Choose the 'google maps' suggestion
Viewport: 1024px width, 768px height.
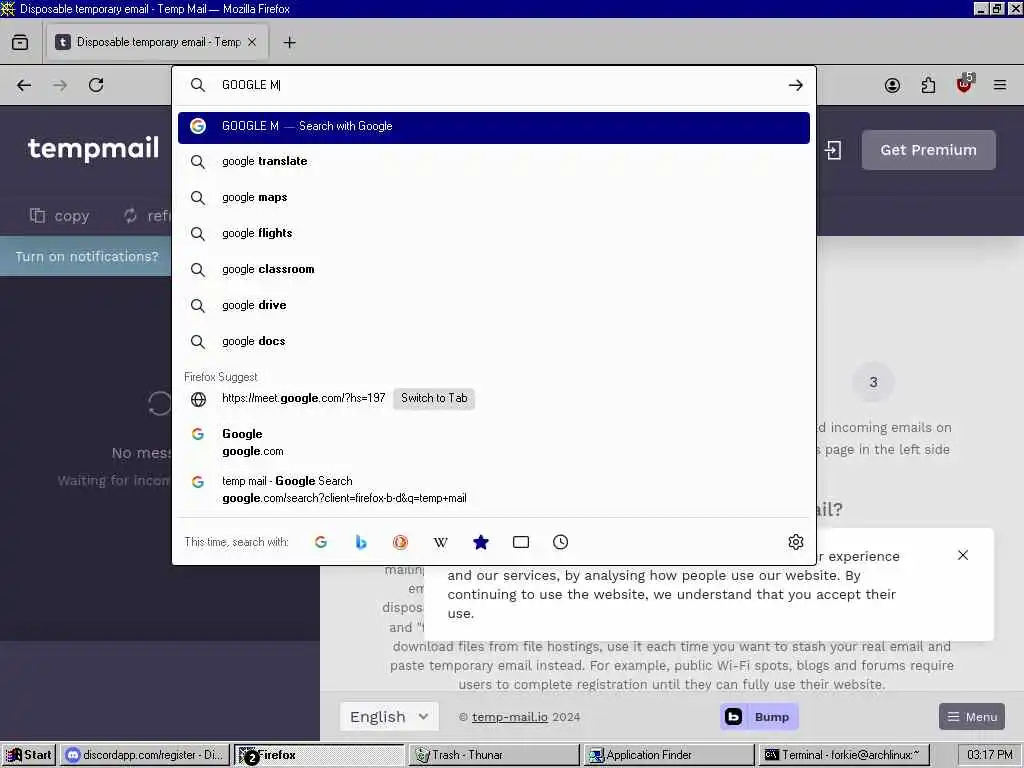coord(494,197)
